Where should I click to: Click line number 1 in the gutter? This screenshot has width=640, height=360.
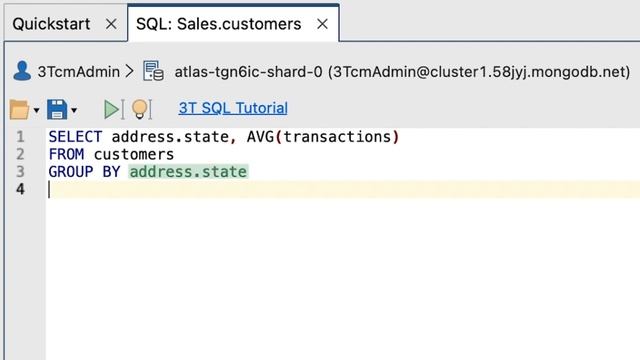[x=20, y=137]
